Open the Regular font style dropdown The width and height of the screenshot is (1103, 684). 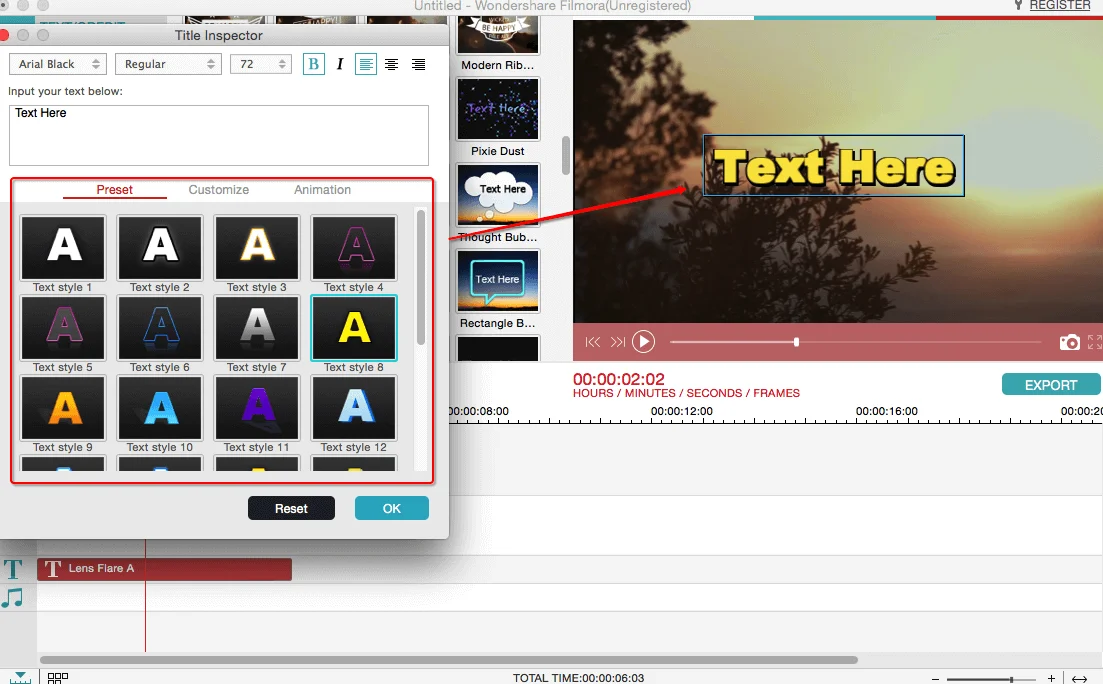tap(168, 64)
